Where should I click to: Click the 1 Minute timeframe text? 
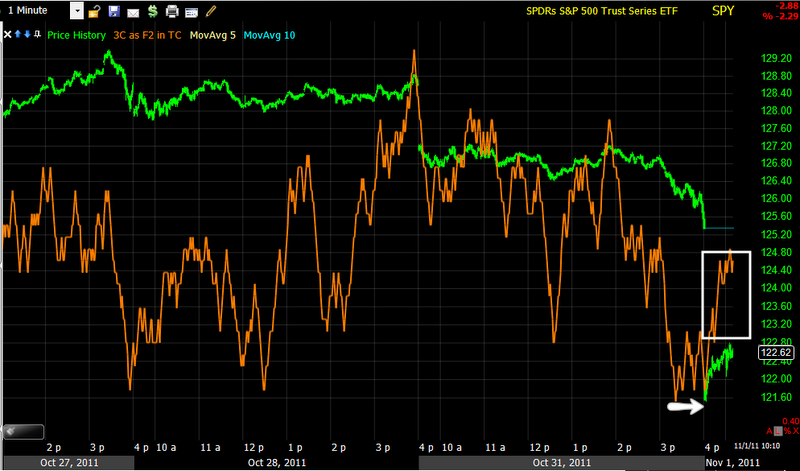[x=28, y=10]
